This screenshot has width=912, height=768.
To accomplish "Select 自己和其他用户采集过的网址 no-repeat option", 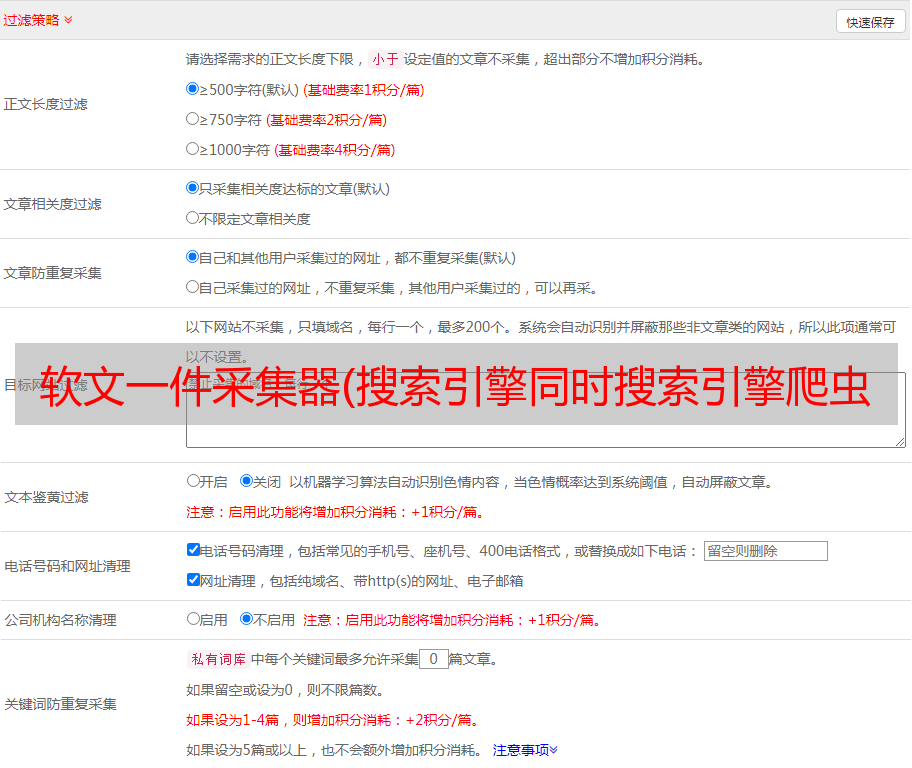I will (193, 257).
